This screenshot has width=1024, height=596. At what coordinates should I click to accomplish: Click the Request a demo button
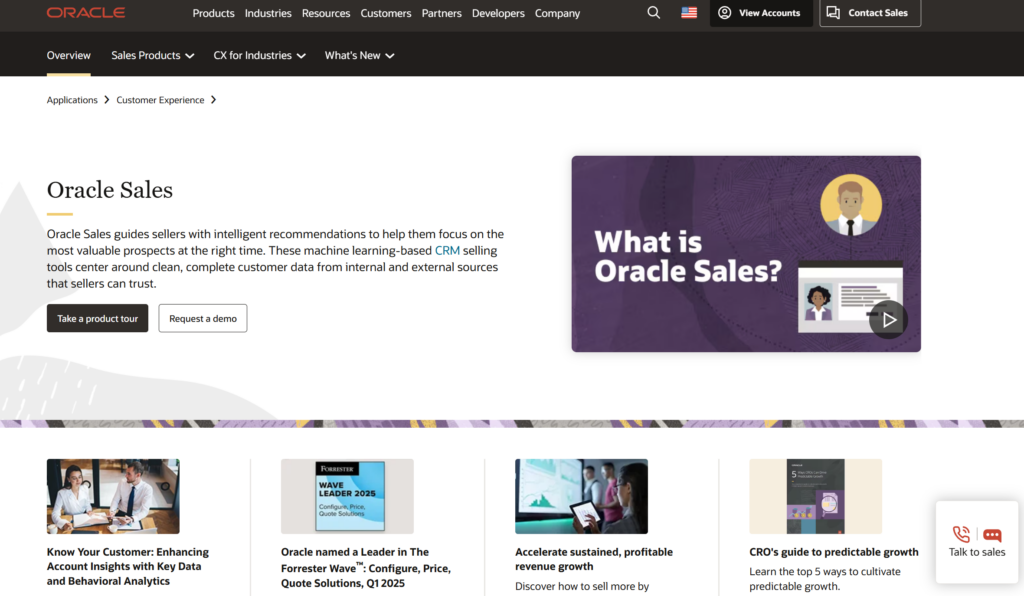pyautogui.click(x=203, y=319)
